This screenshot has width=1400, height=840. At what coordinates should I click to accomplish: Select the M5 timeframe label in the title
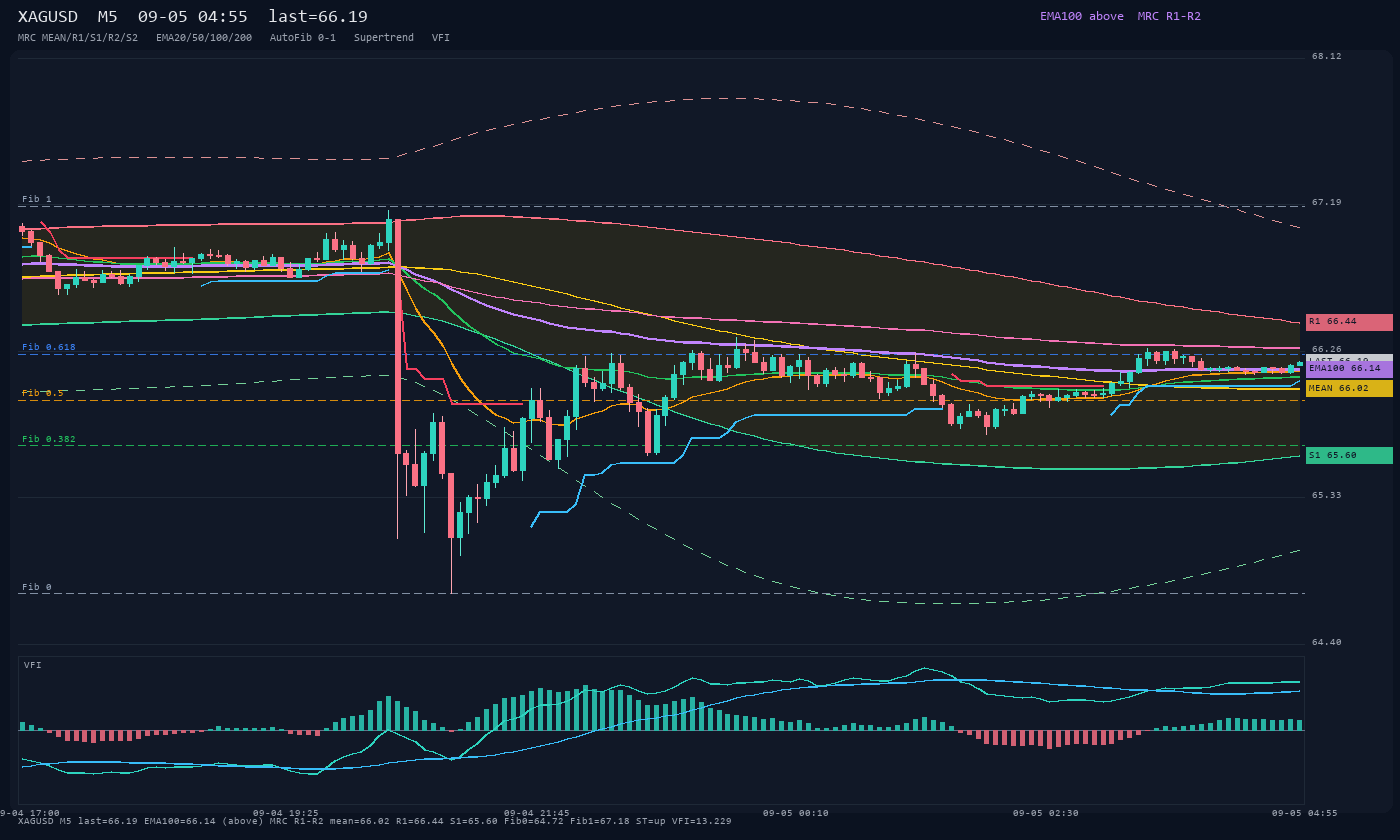tap(108, 16)
